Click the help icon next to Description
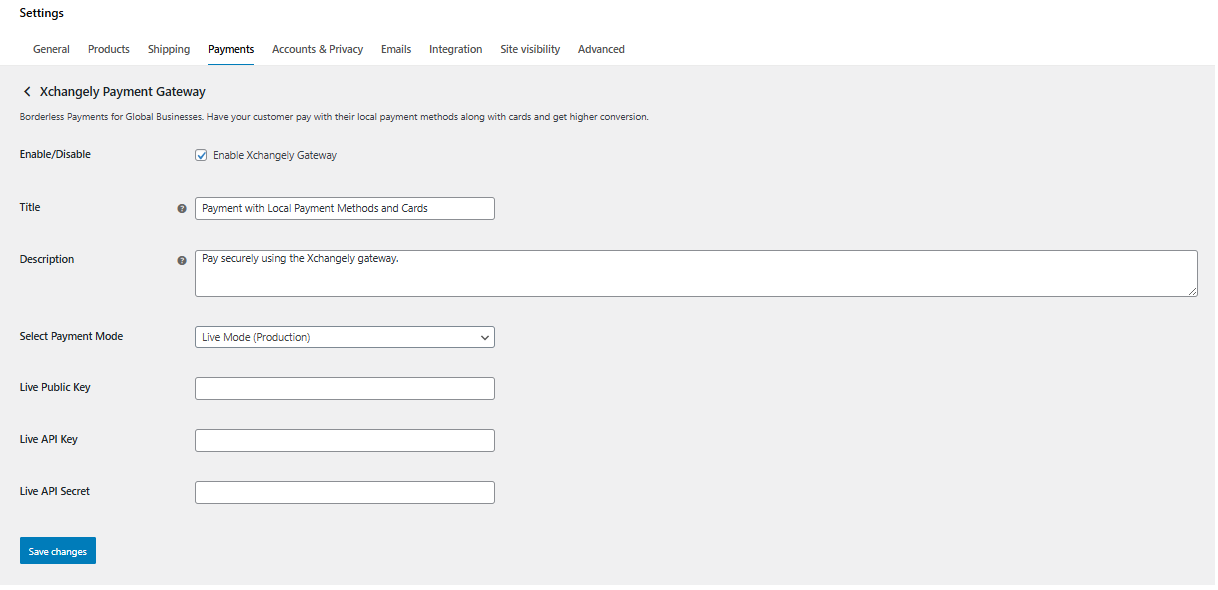This screenshot has width=1218, height=590. click(182, 260)
